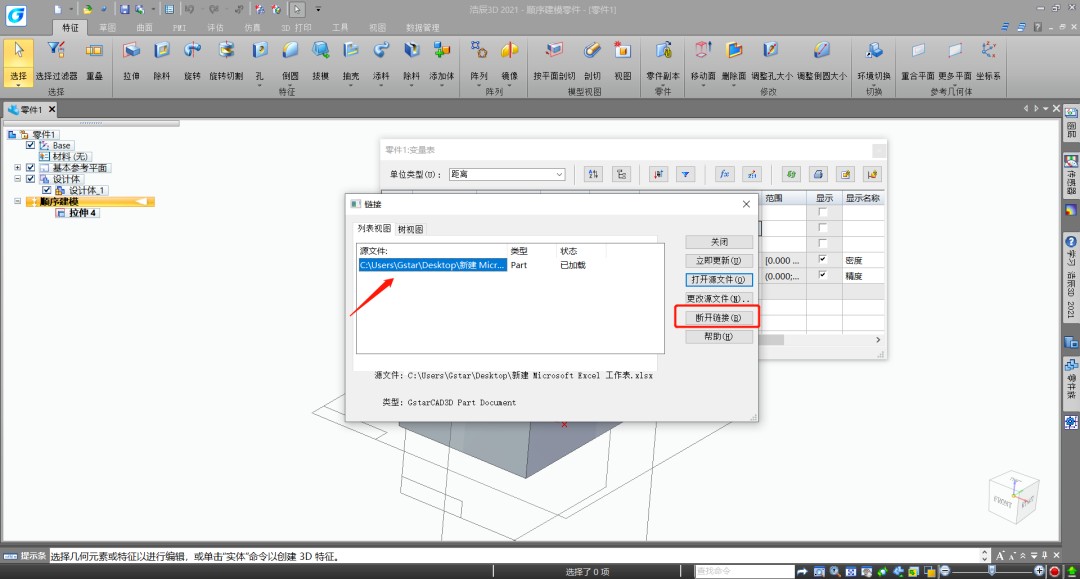This screenshot has width=1080, height=579.
Task: Open the 草图 ribbon tab
Action: coord(107,28)
